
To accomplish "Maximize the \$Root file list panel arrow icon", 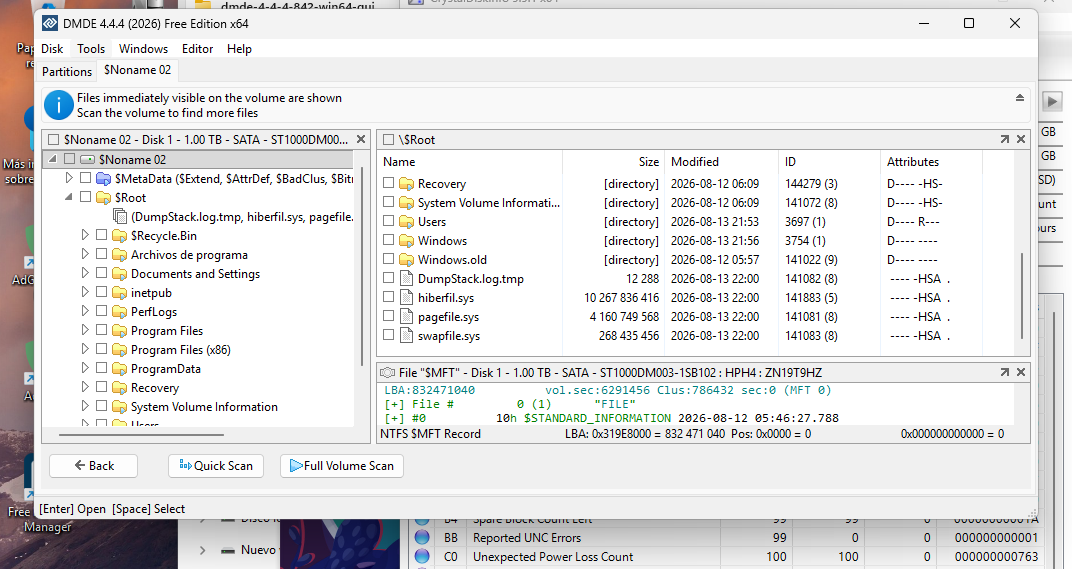I will (x=1004, y=140).
